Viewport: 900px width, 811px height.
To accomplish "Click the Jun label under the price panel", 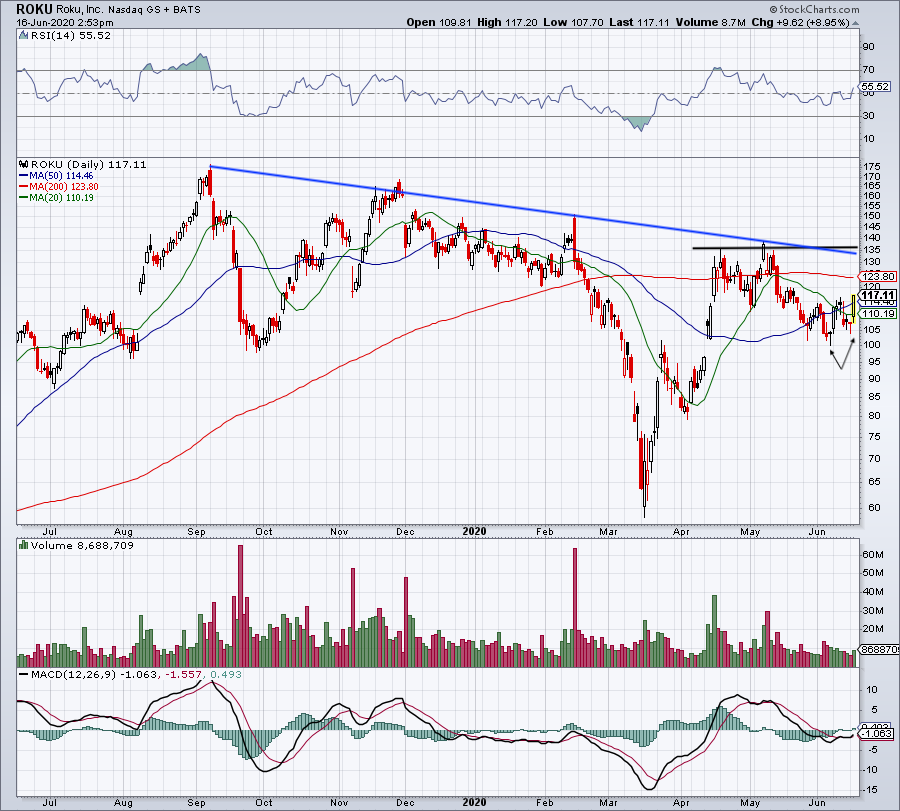I will [817, 532].
